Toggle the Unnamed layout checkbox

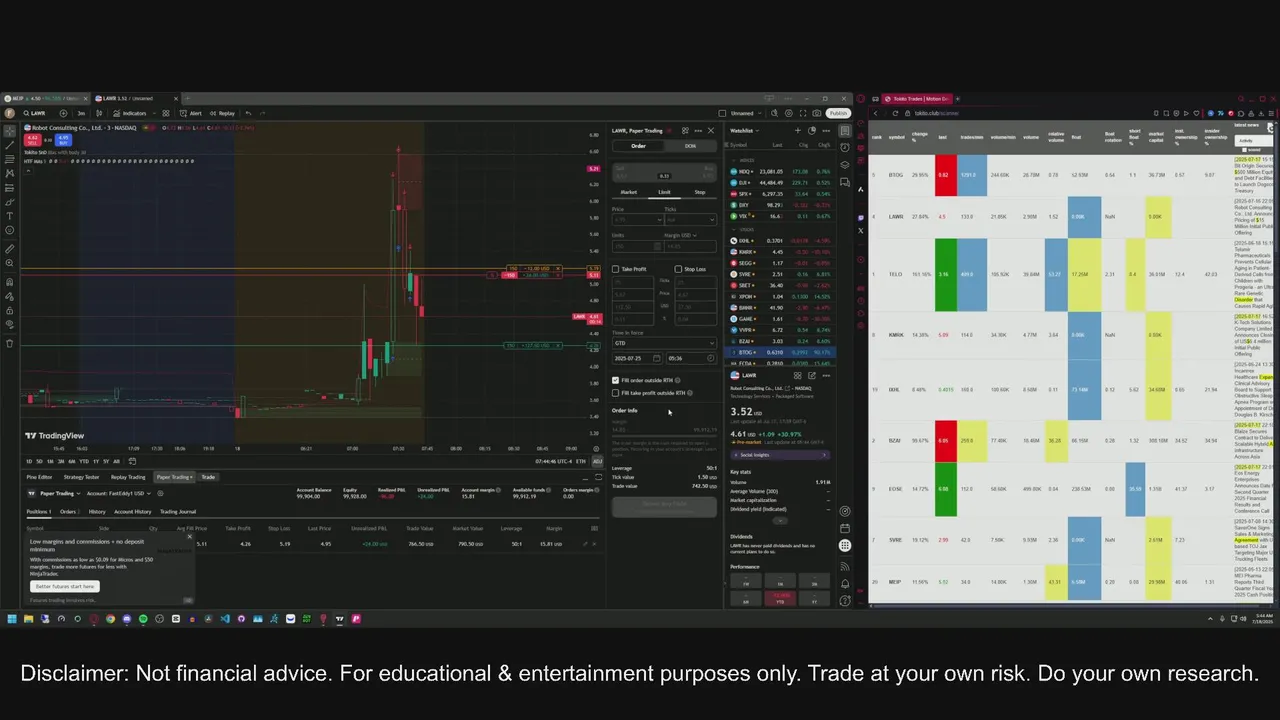(x=723, y=113)
